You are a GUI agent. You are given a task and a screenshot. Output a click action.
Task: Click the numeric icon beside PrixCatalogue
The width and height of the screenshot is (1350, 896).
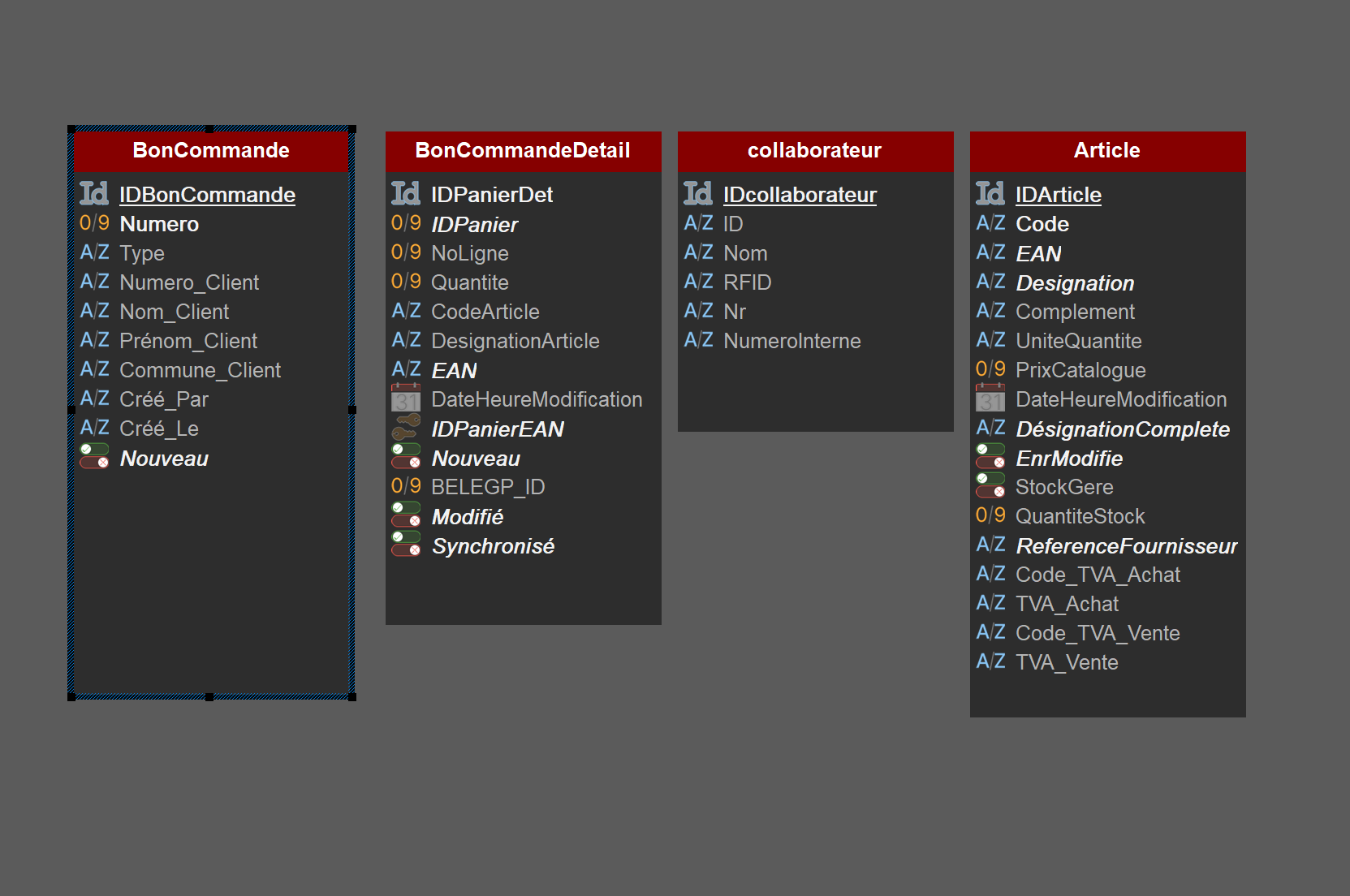990,369
